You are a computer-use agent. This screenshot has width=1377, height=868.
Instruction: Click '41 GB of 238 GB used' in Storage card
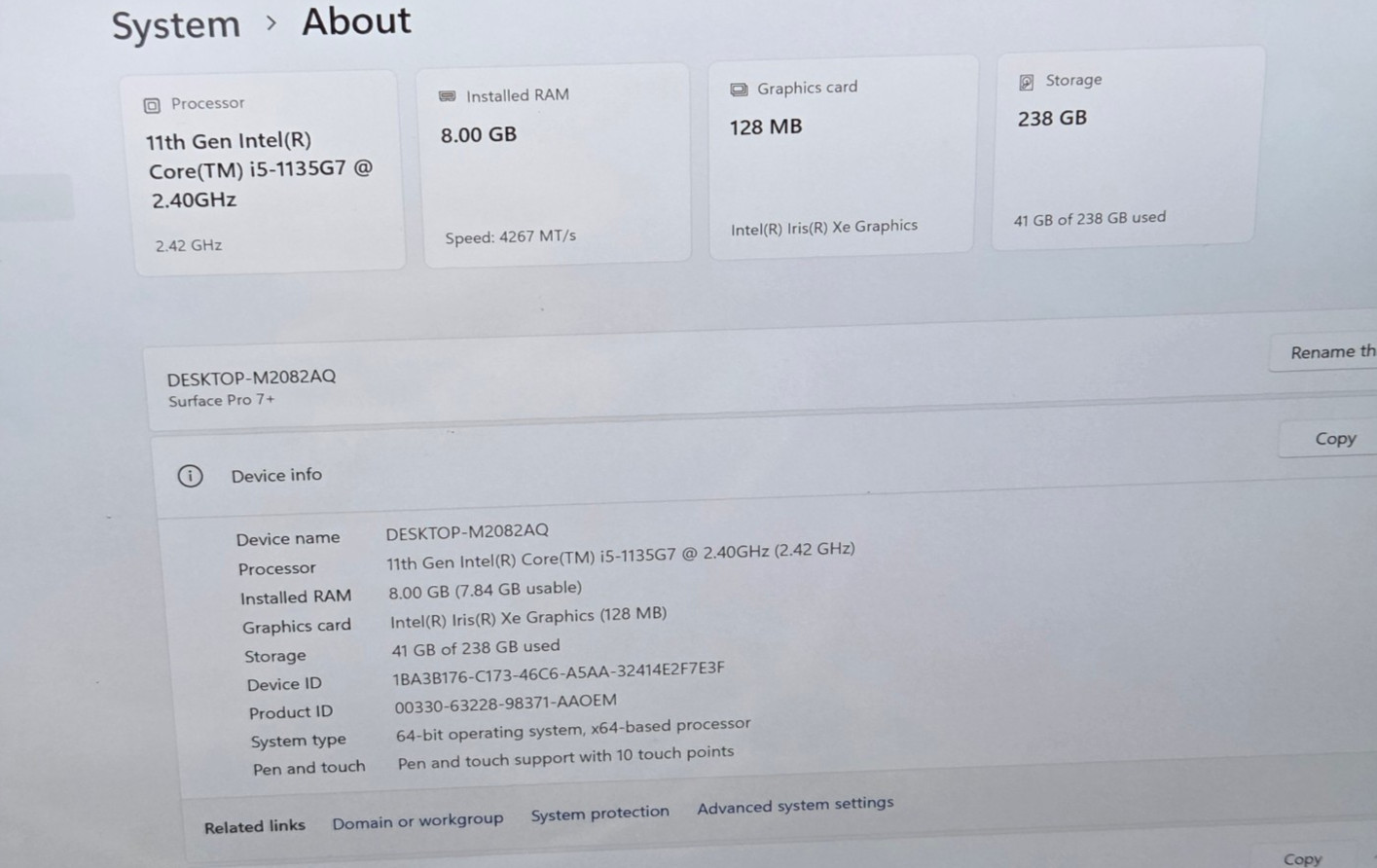tap(1089, 219)
